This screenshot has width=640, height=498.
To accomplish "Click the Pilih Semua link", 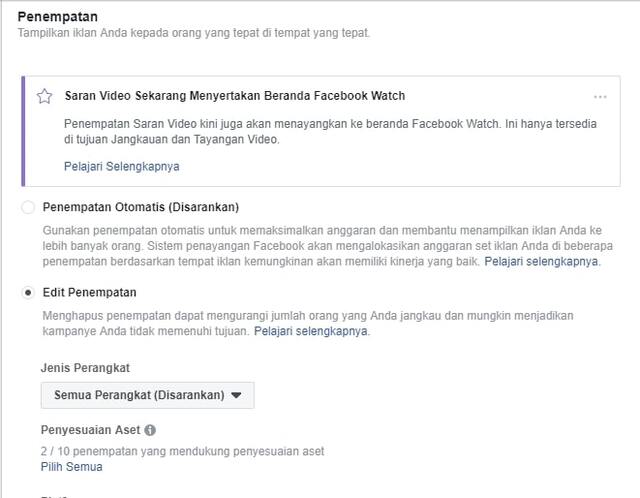I will (71, 467).
